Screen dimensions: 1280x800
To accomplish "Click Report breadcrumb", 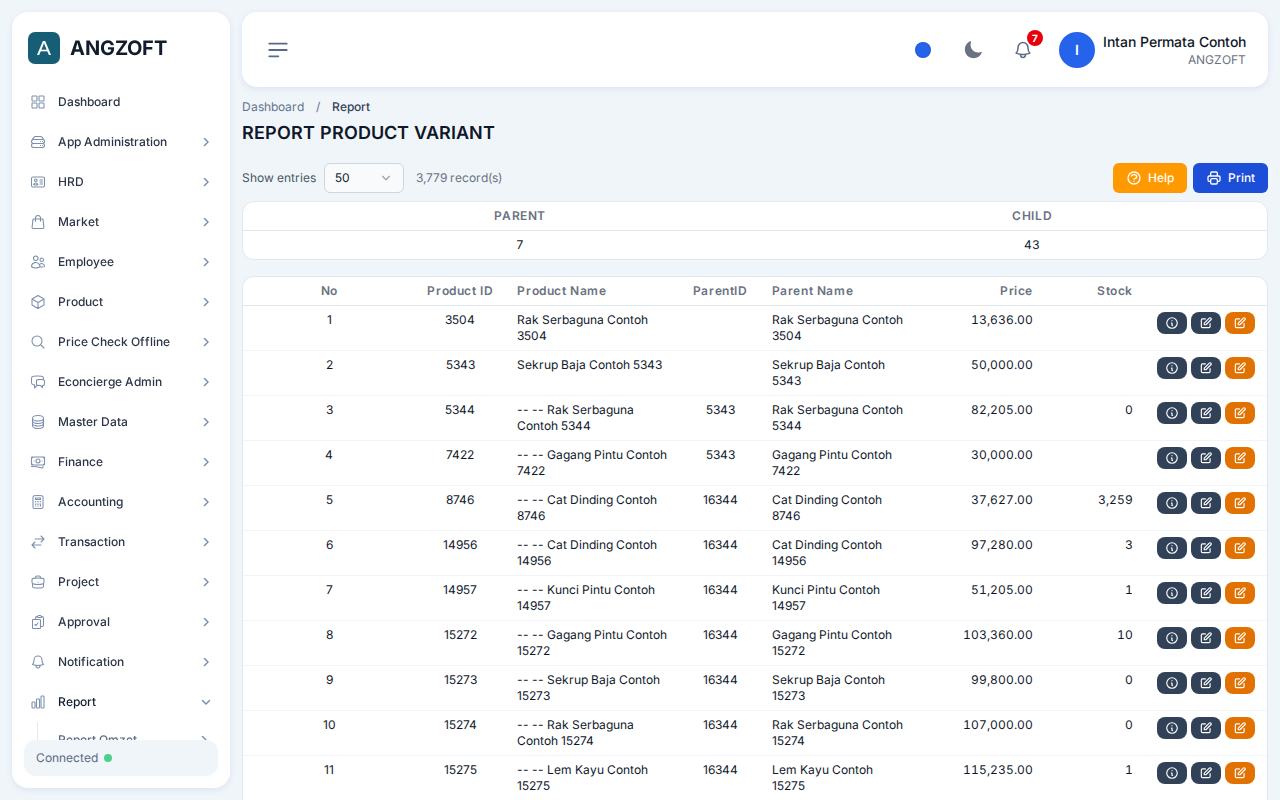I will click(x=351, y=107).
